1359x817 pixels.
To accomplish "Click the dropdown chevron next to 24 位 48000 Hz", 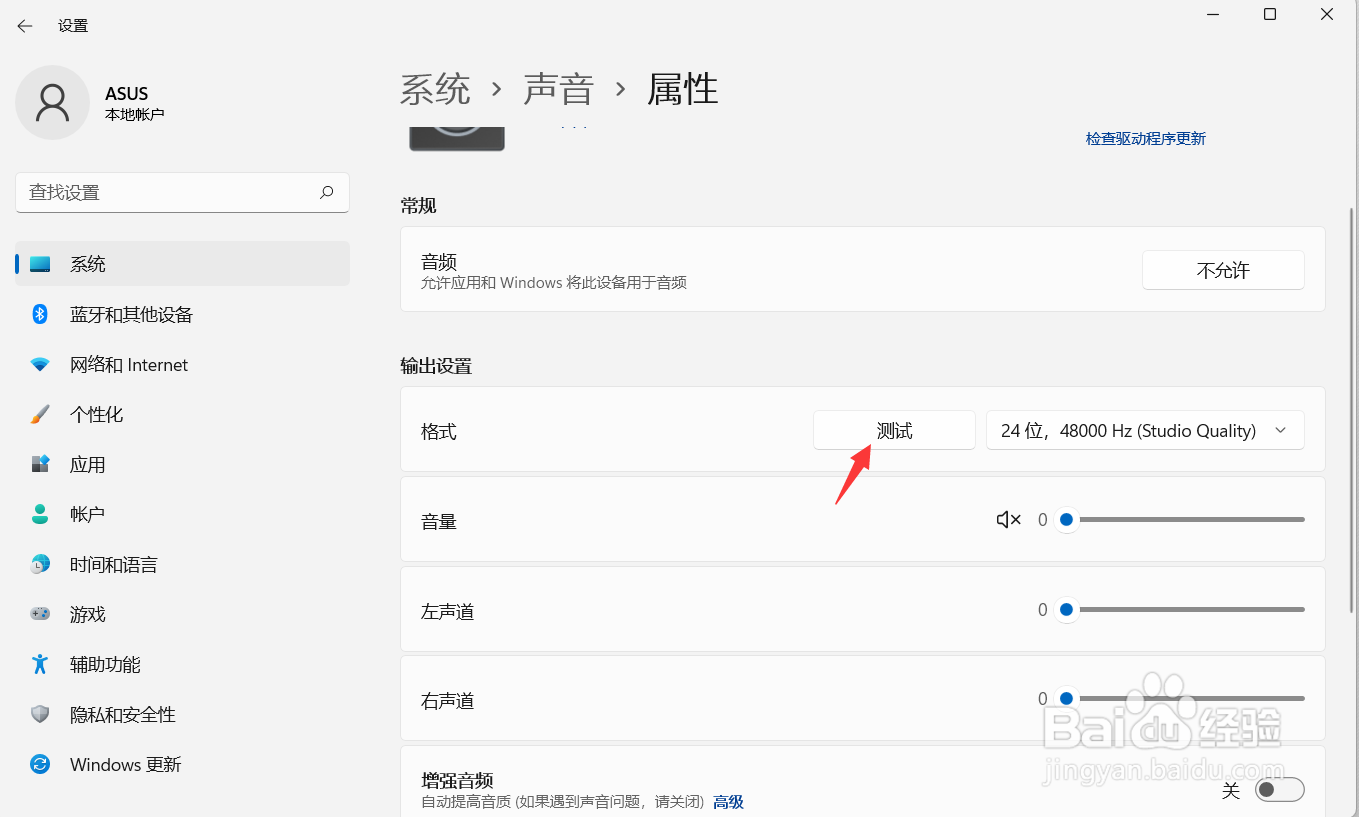I will (x=1280, y=430).
